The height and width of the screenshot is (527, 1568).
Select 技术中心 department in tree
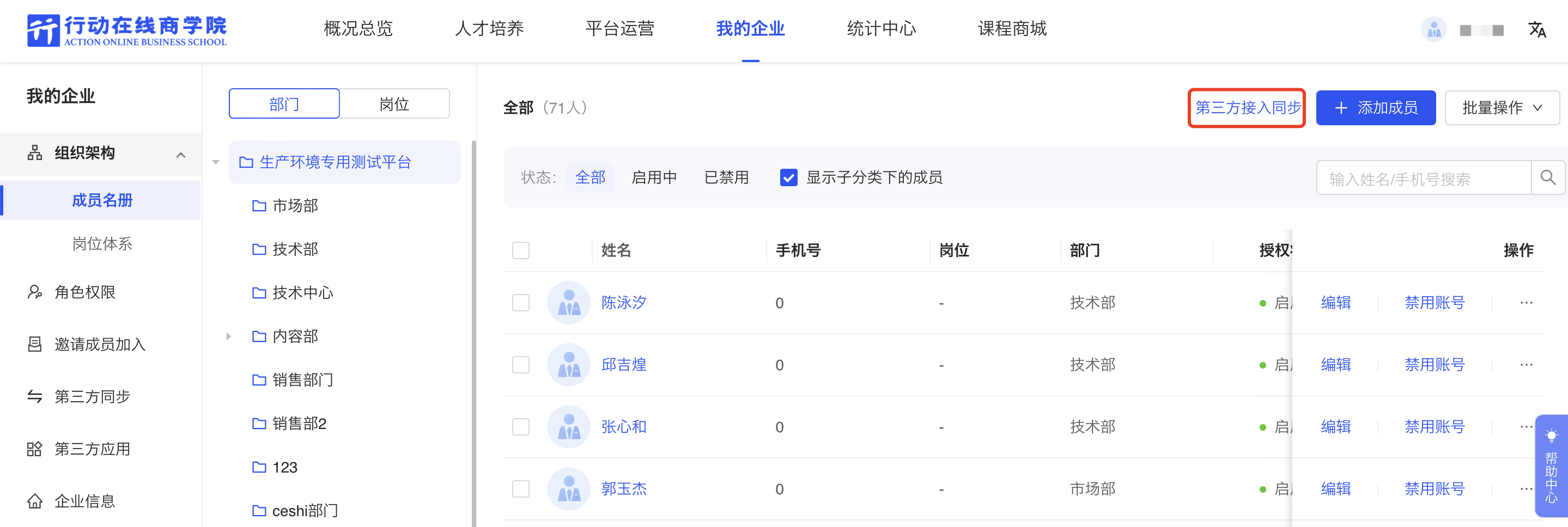click(302, 293)
